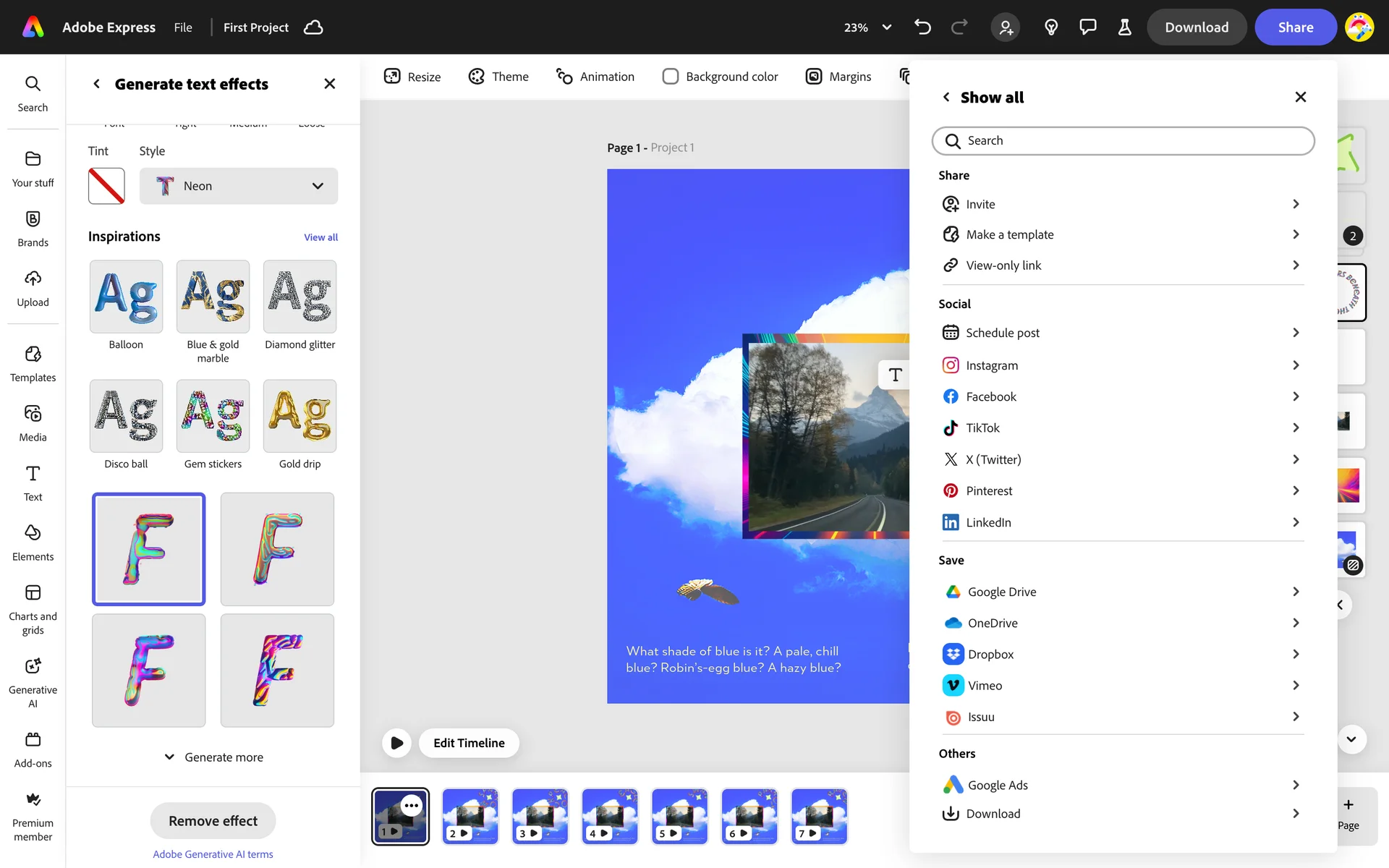
Task: Open the Neon style dropdown
Action: click(x=239, y=186)
